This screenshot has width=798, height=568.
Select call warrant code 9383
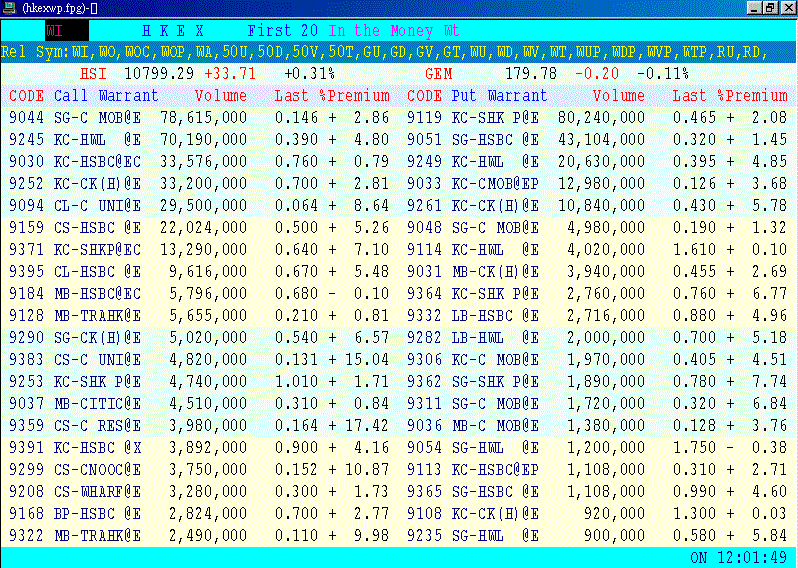tap(26, 359)
